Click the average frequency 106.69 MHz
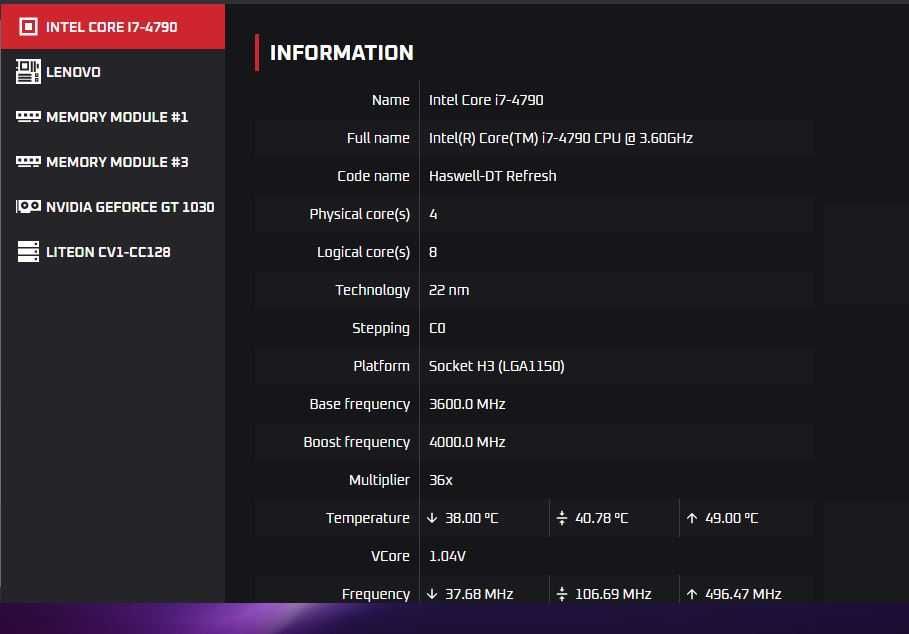 pos(613,594)
